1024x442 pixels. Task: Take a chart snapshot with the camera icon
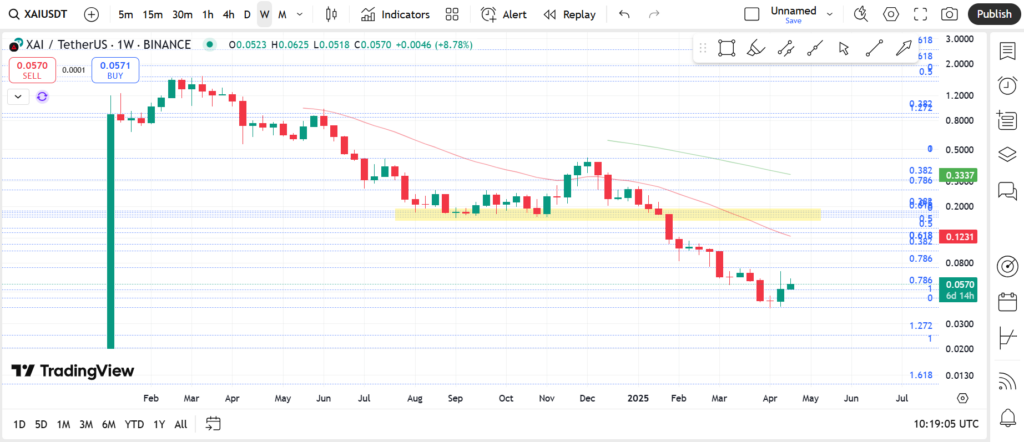point(949,15)
